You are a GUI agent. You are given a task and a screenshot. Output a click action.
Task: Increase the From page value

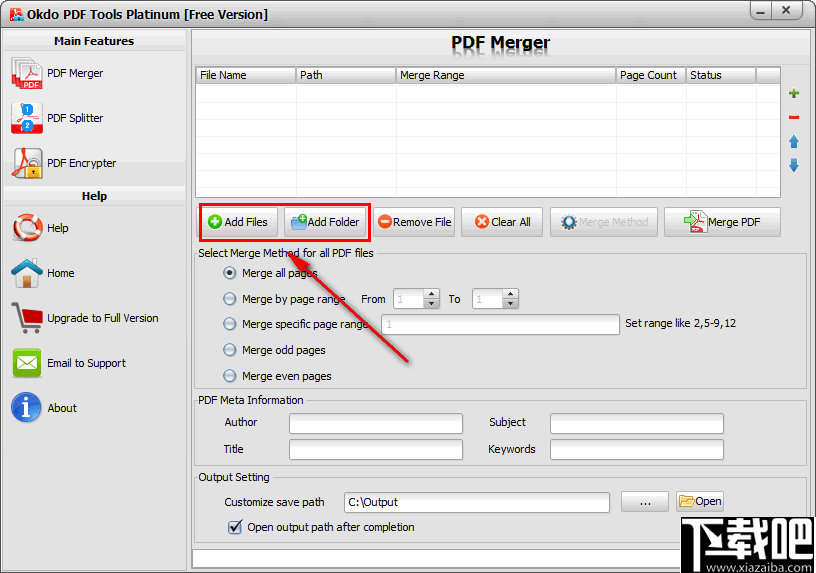pyautogui.click(x=431, y=295)
